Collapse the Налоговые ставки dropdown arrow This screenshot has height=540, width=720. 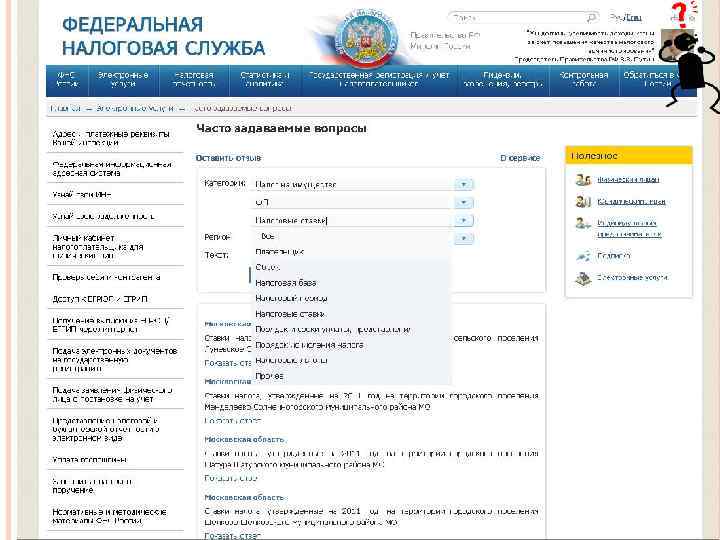(x=464, y=220)
